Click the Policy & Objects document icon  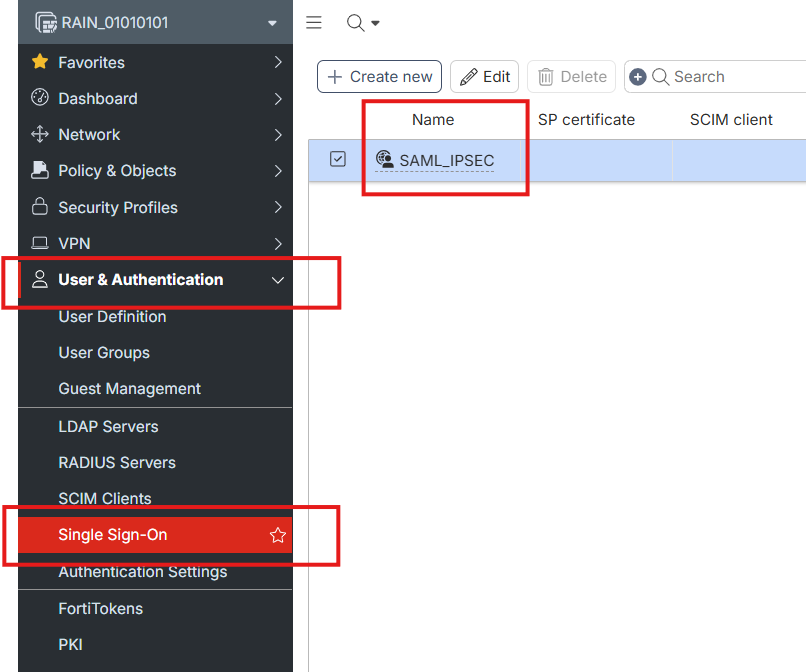coord(40,170)
